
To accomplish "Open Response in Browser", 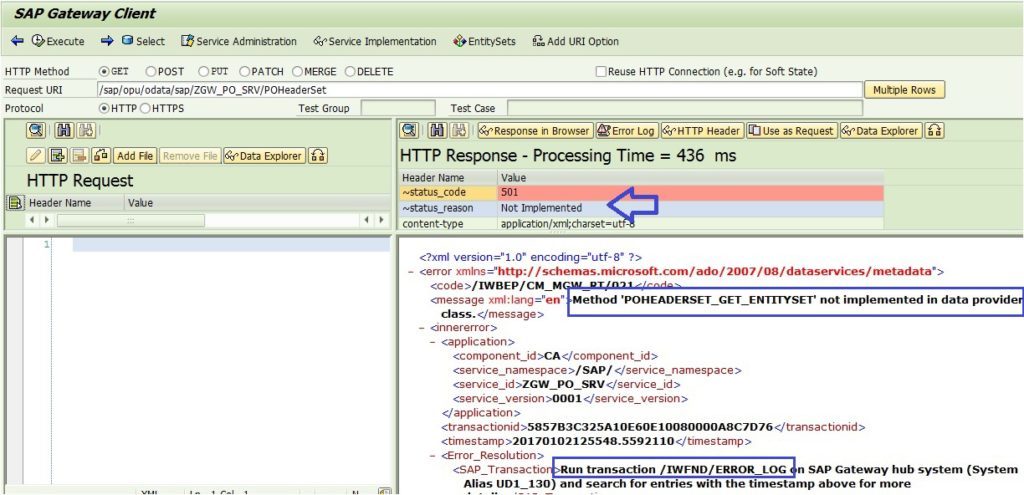I will click(x=535, y=131).
